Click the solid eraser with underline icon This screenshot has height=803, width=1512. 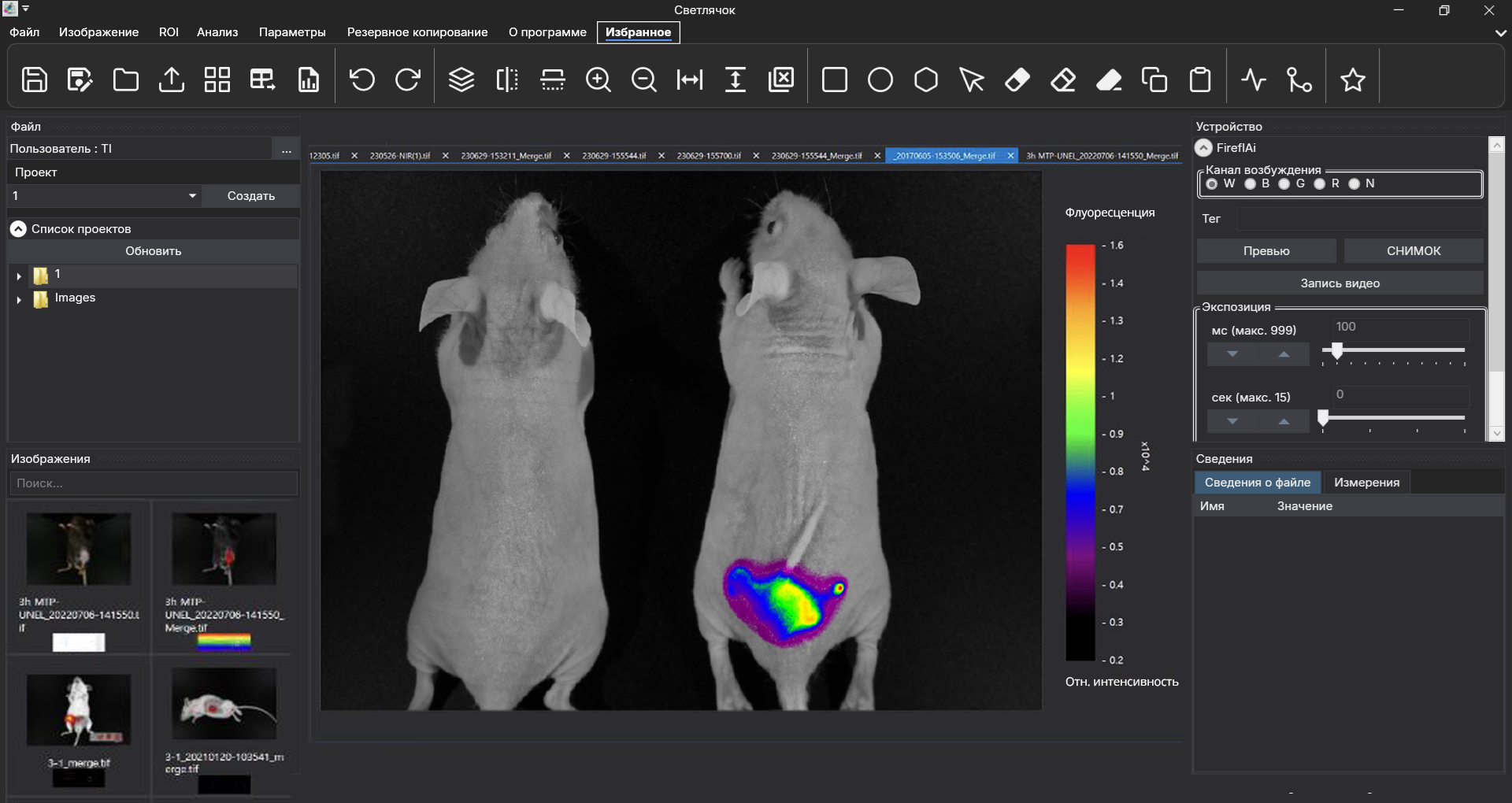pos(1109,80)
